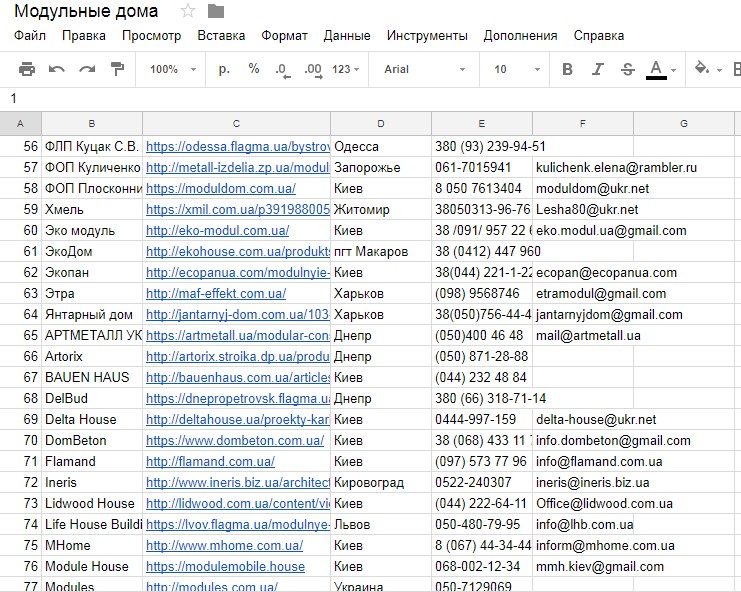Select cell Delta House

[92, 420]
